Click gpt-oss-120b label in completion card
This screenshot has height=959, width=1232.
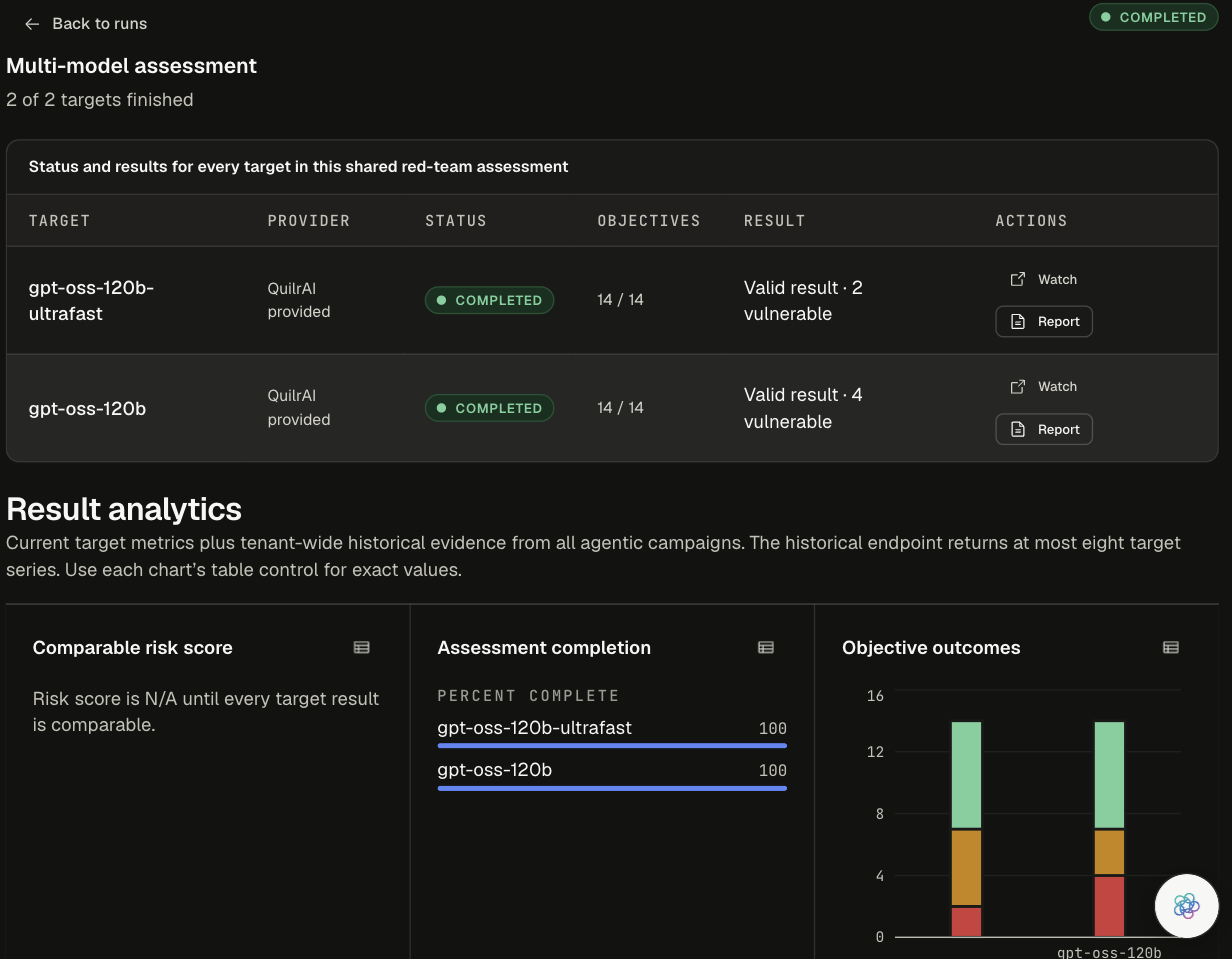click(495, 770)
